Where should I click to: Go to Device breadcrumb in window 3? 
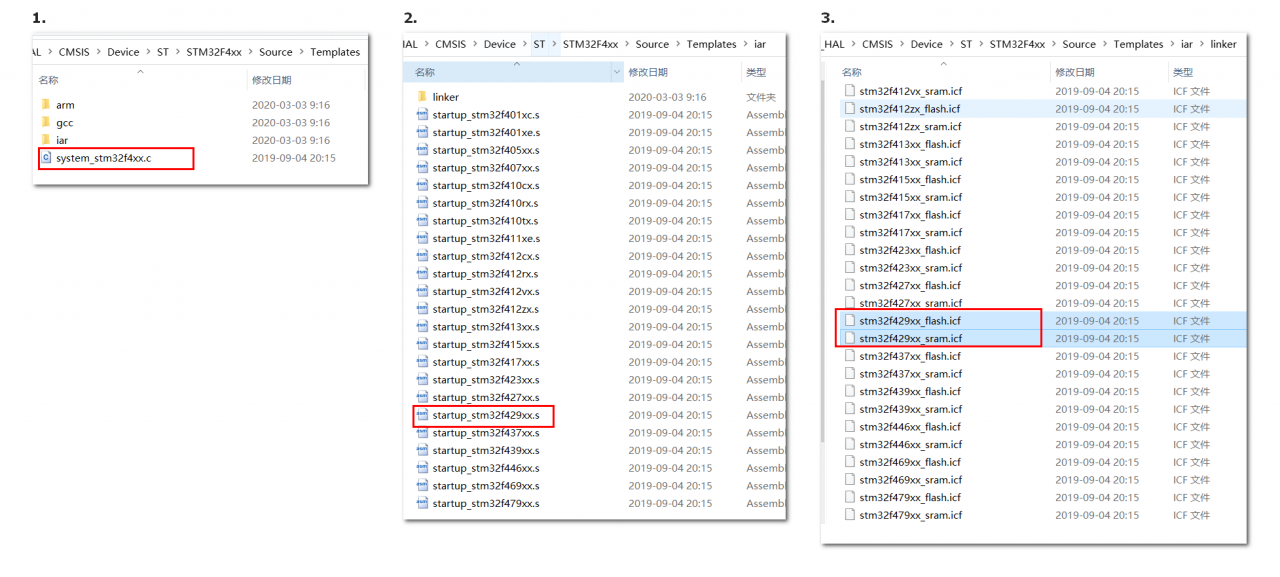coord(926,44)
